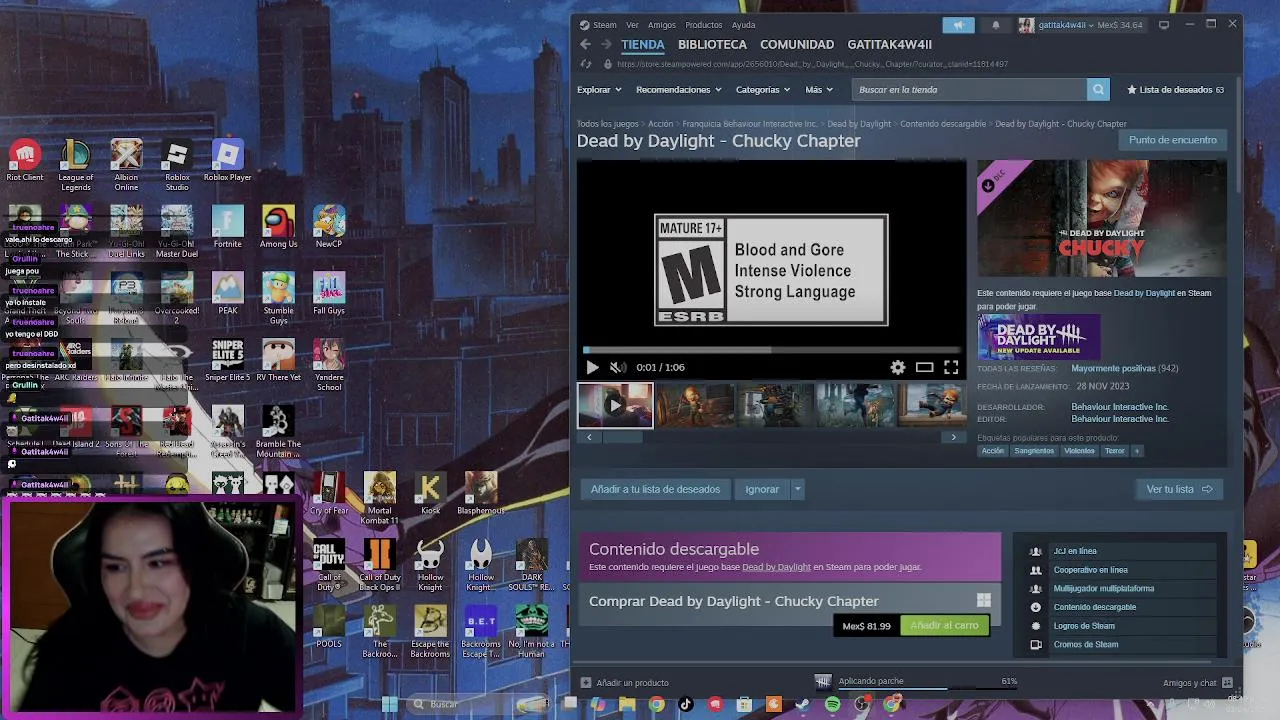Reload the Steam store page
1280x720 pixels.
point(586,64)
